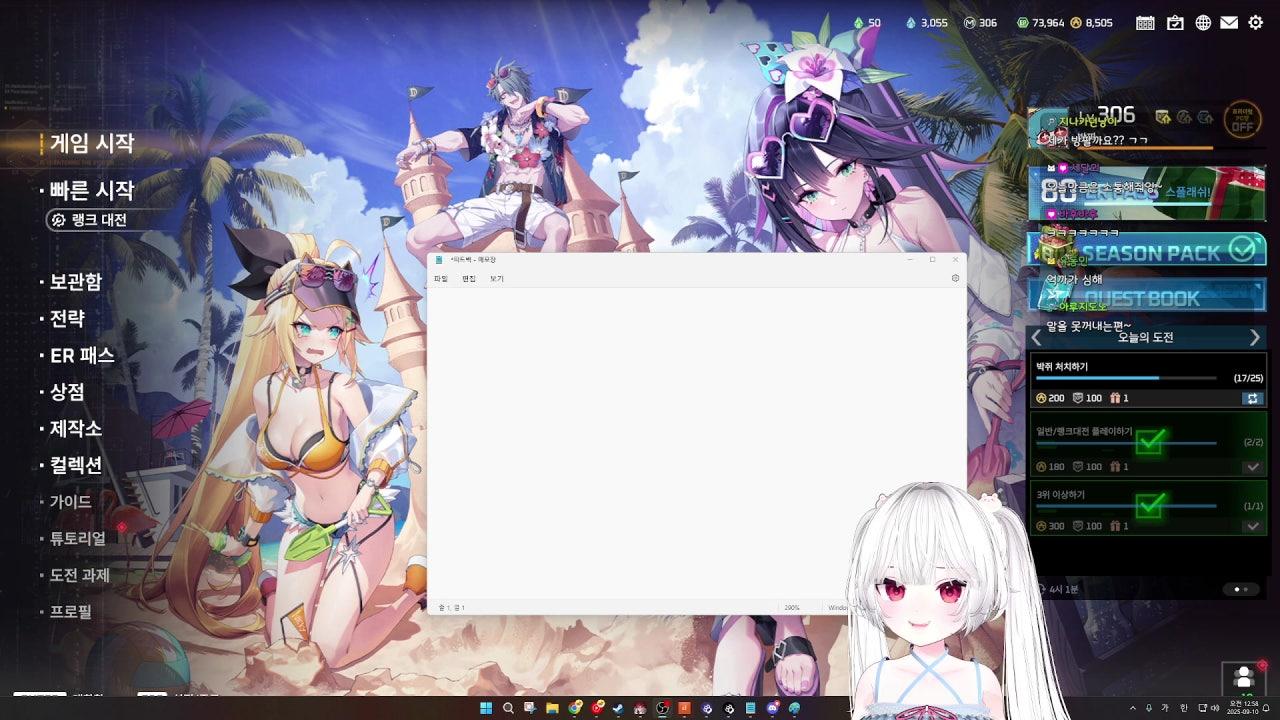Open Notepad's 파일 menu
The width and height of the screenshot is (1280, 720).
[441, 278]
